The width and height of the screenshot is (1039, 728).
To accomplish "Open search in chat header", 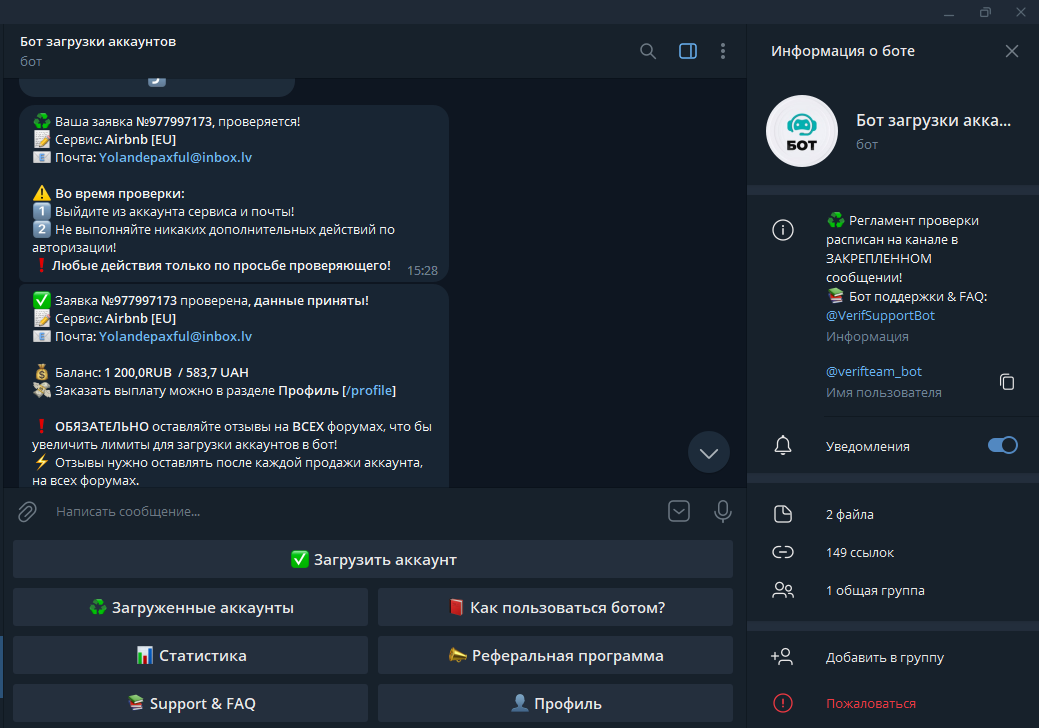I will (x=648, y=51).
